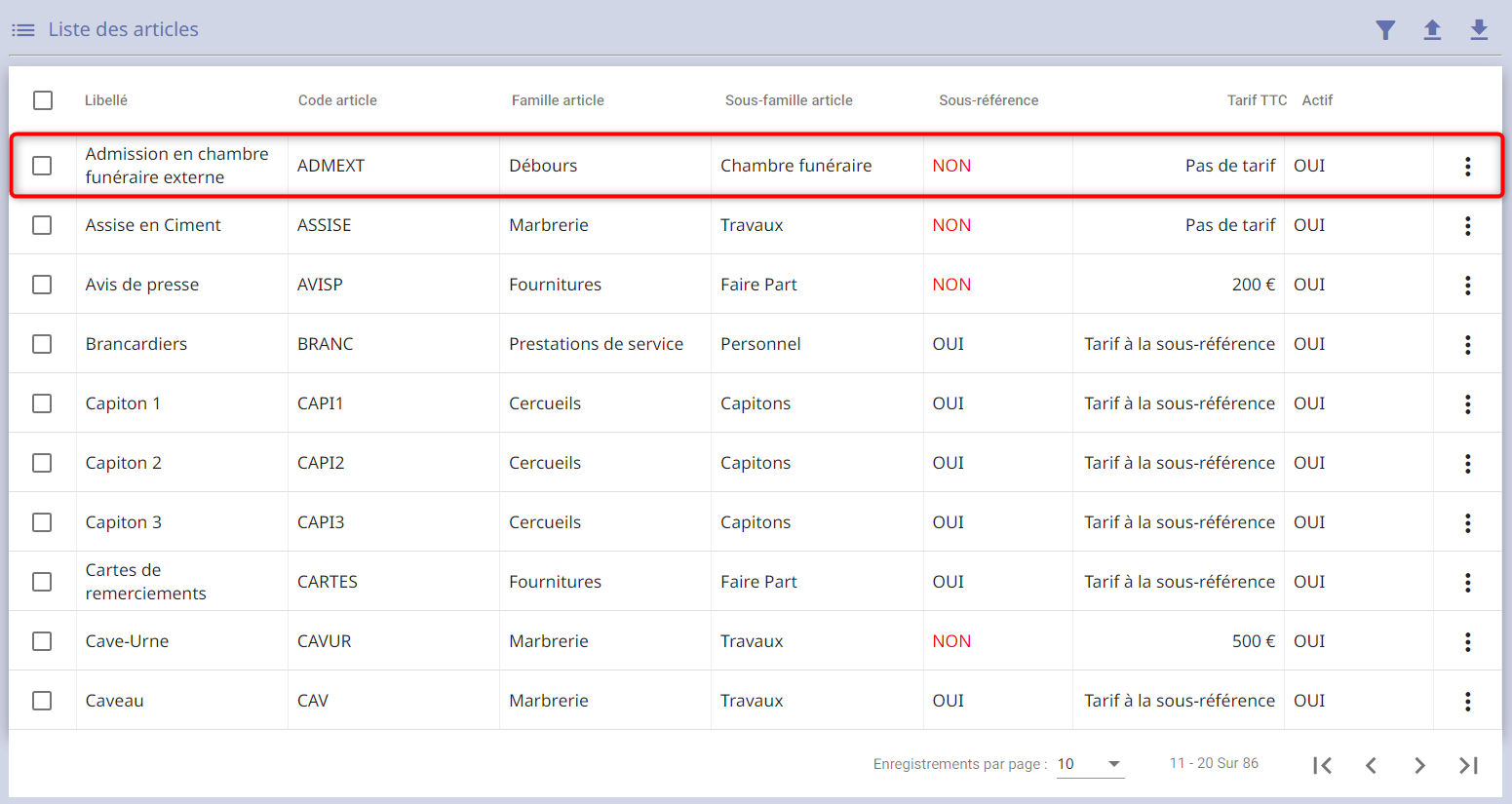Click the Liste des articles title

point(124,30)
